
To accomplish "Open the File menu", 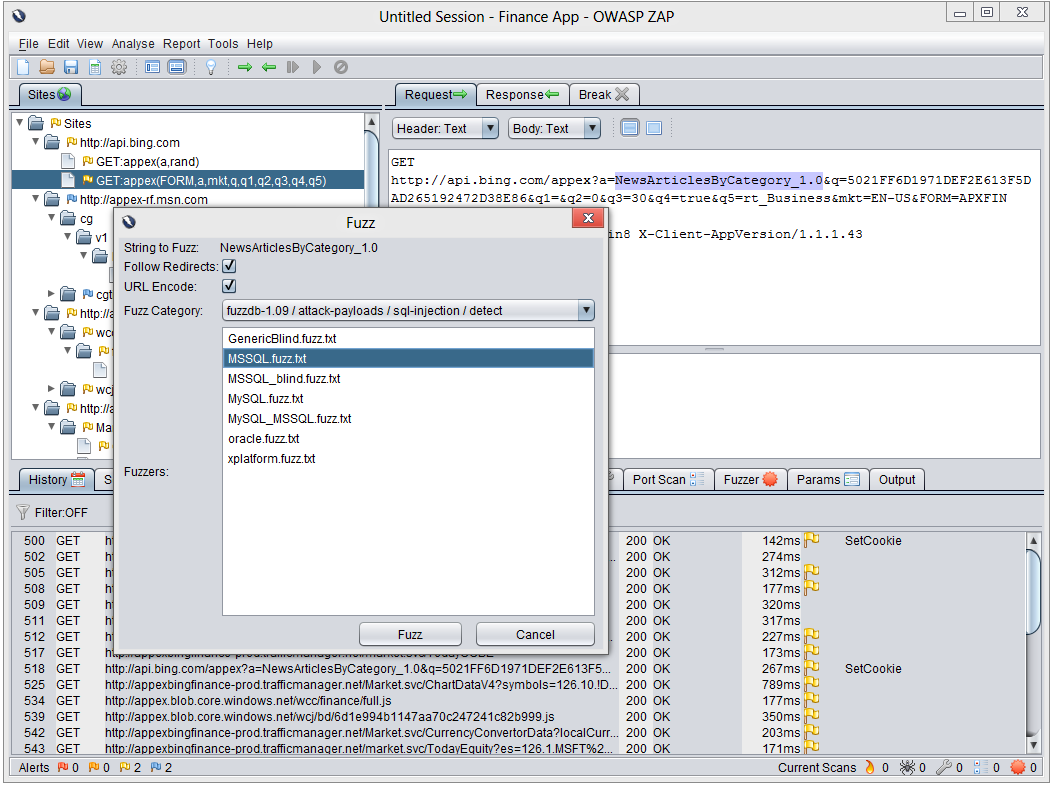I will coord(28,44).
